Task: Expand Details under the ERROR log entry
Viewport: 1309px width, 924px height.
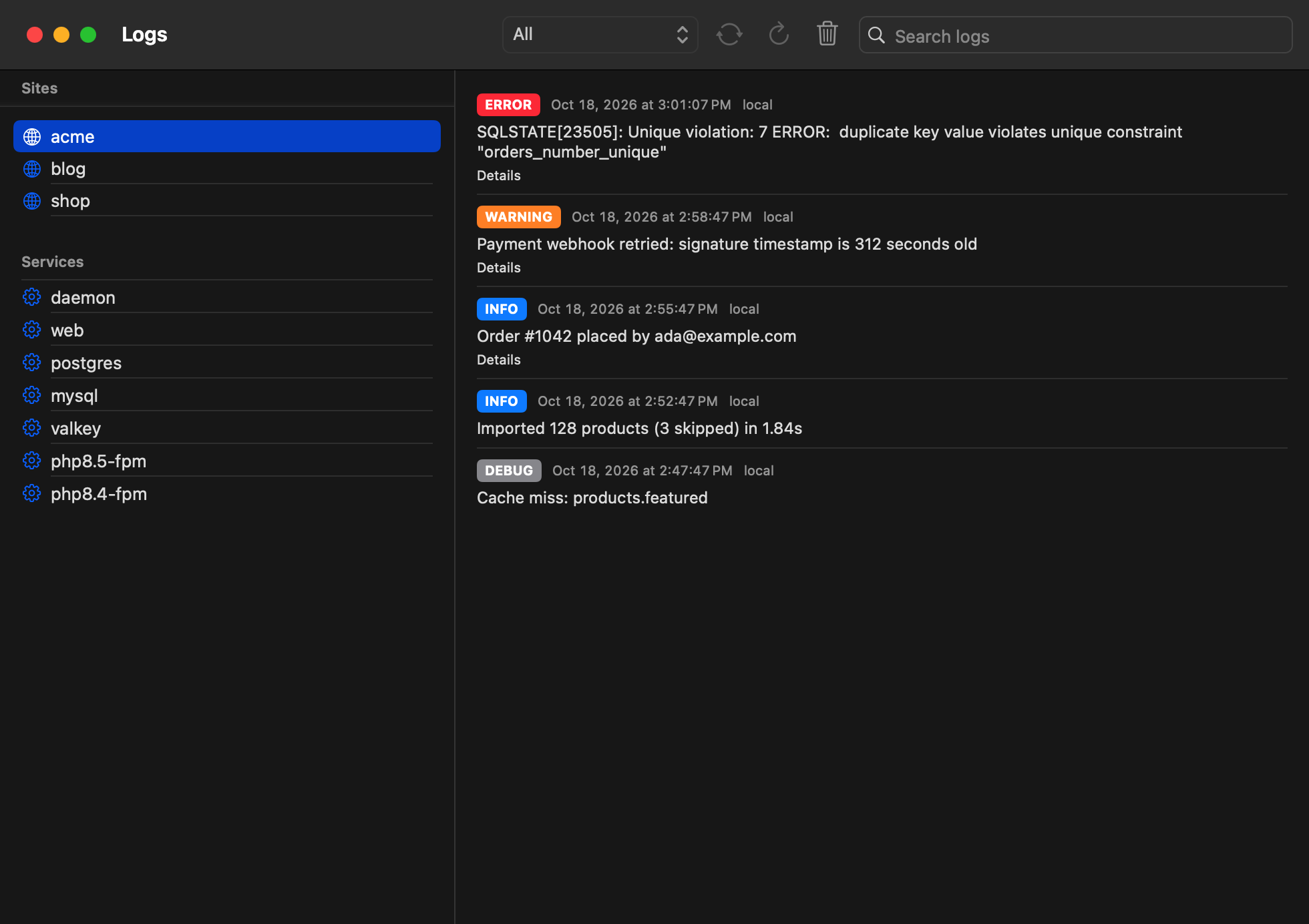Action: point(498,176)
